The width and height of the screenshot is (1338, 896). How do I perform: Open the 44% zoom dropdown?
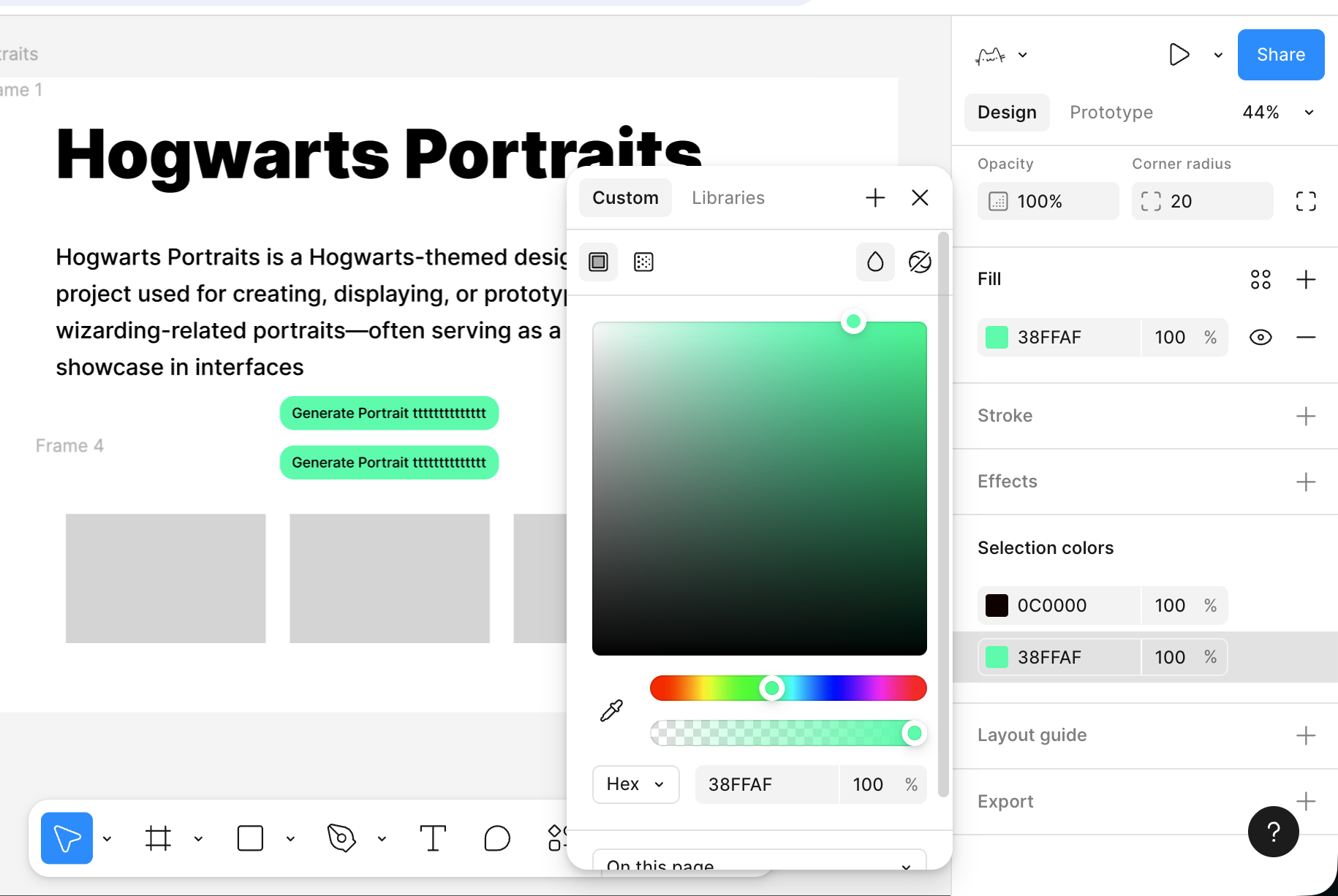[1277, 113]
